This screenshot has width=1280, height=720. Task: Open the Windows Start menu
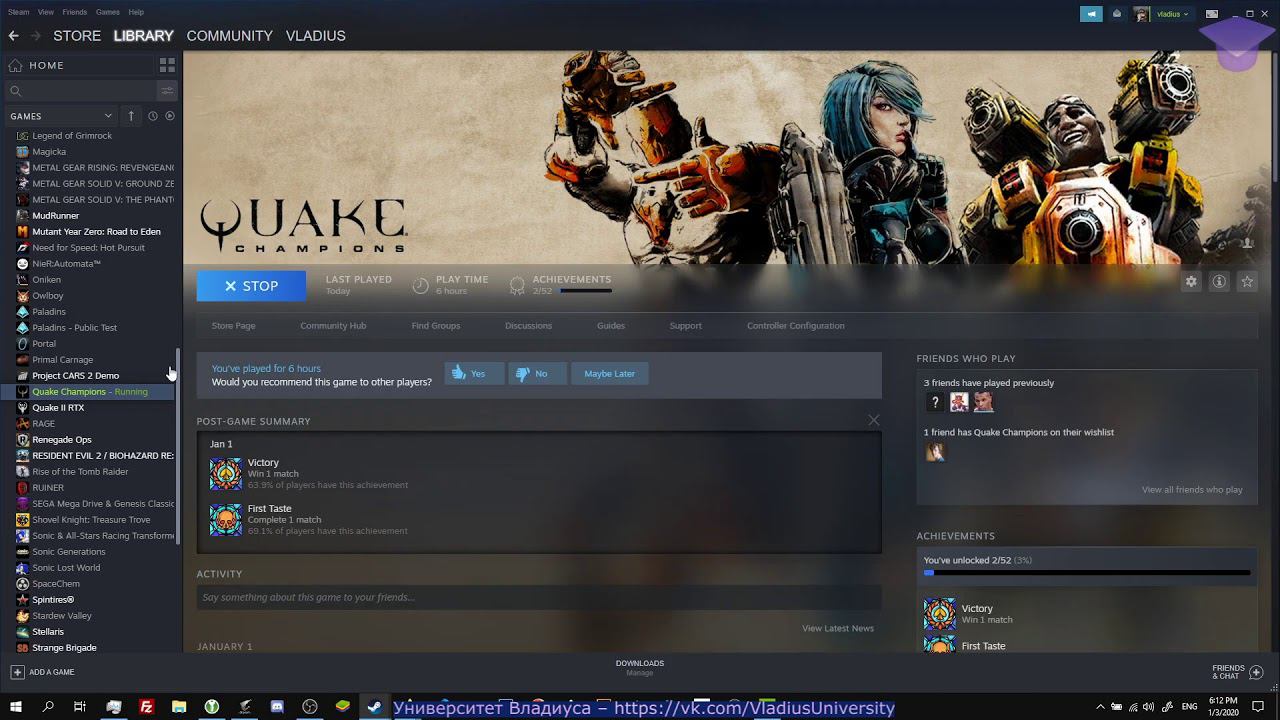(16, 707)
